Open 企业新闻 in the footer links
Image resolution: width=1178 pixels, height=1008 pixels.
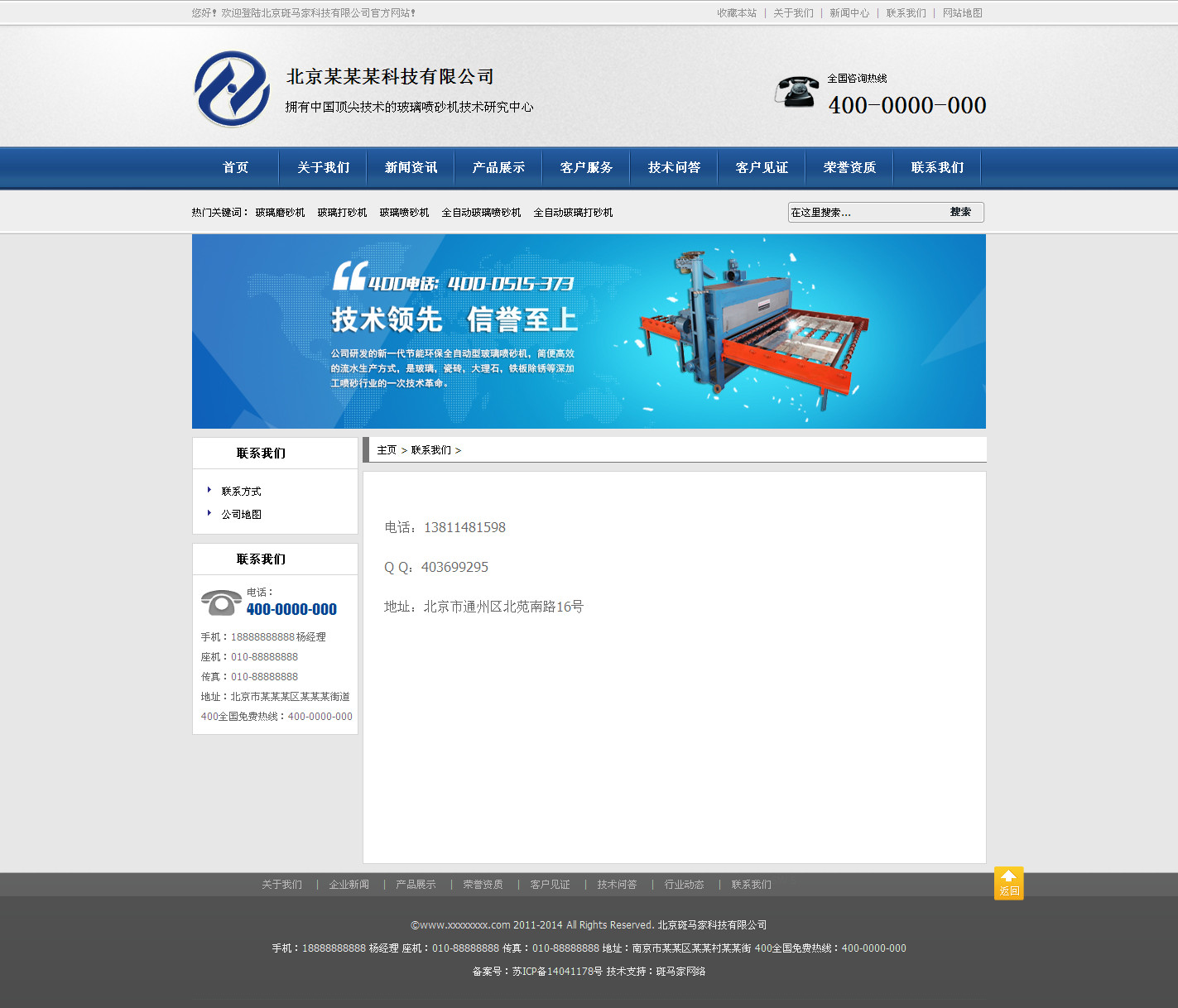pos(349,885)
